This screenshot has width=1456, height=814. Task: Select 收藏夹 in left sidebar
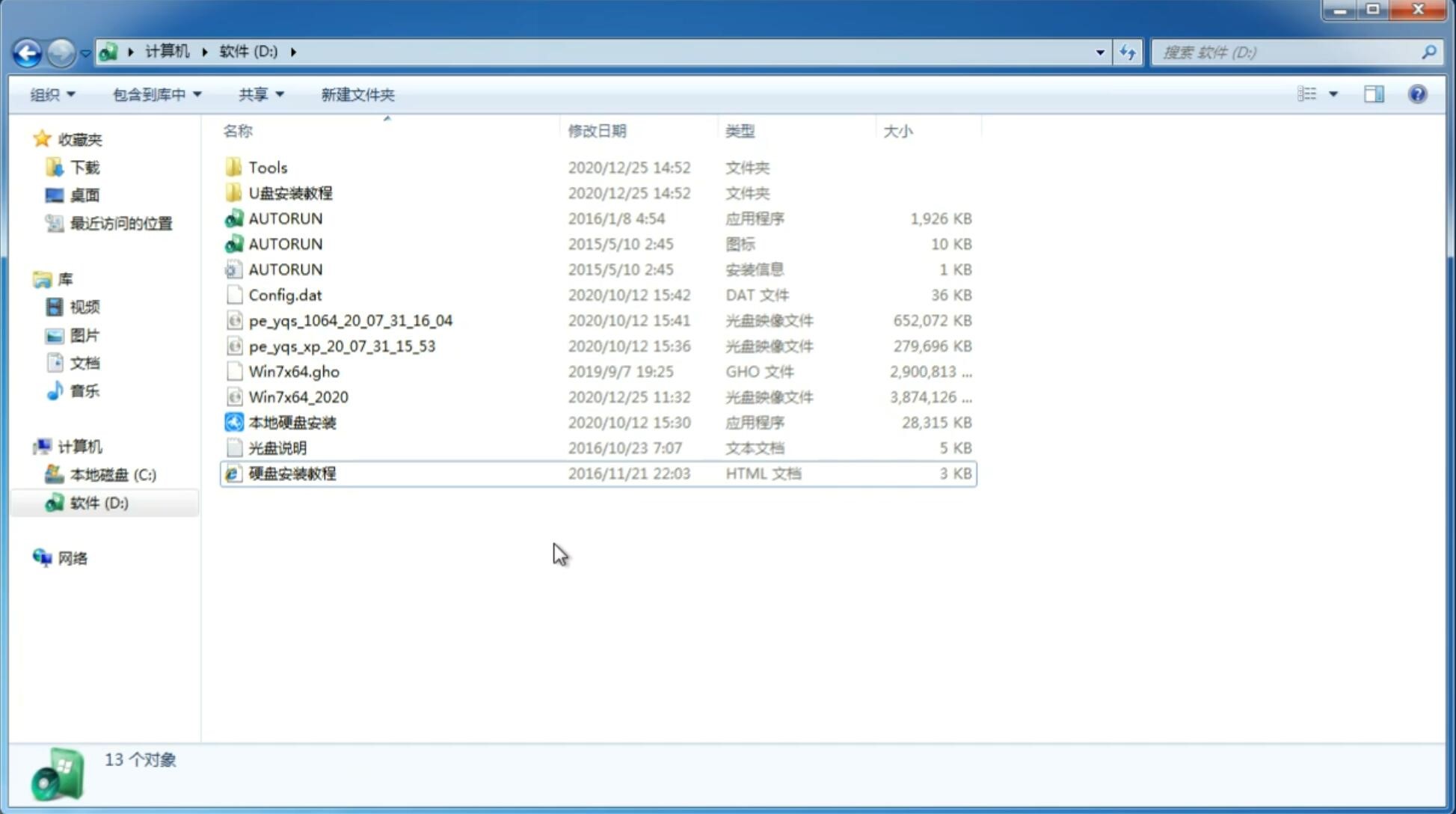coord(89,139)
